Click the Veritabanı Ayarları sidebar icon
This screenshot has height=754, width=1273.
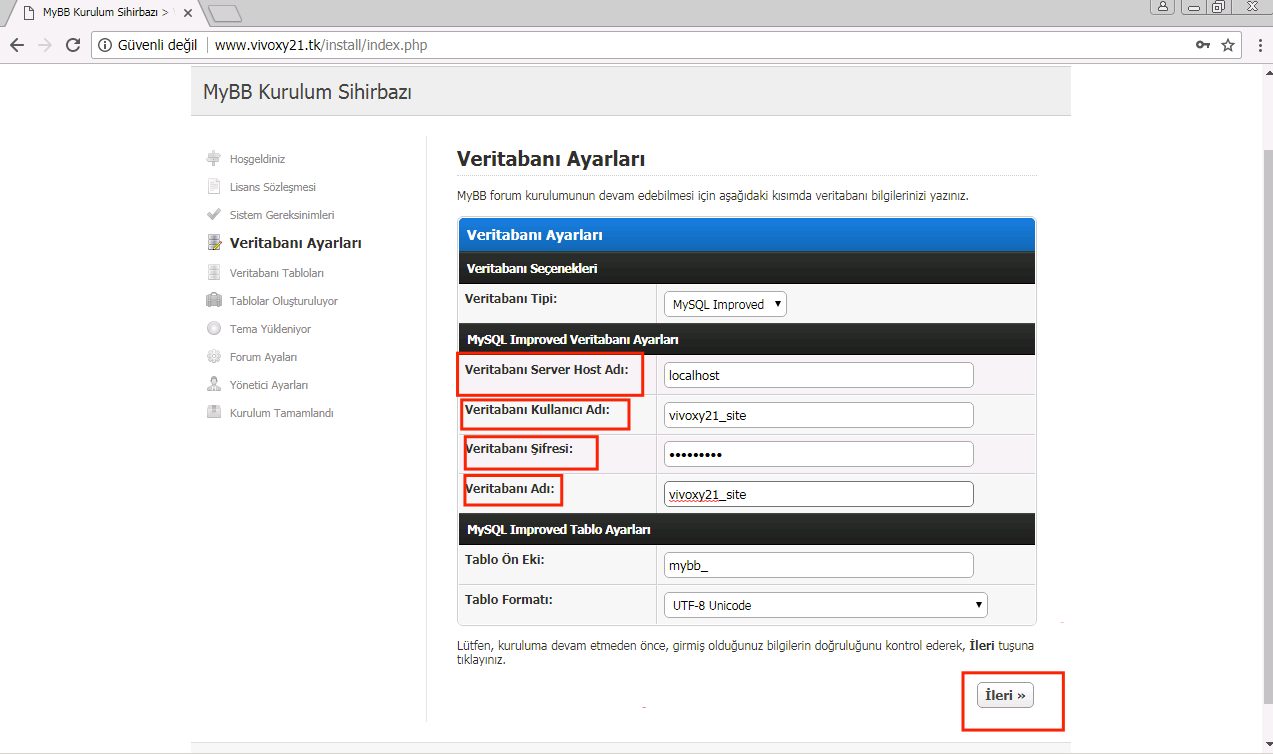[x=213, y=242]
